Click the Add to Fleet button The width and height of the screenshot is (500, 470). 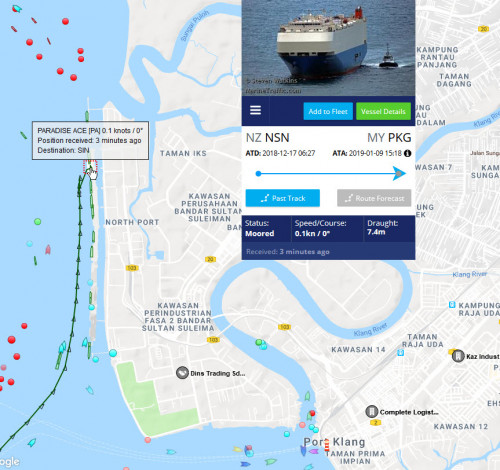(328, 111)
